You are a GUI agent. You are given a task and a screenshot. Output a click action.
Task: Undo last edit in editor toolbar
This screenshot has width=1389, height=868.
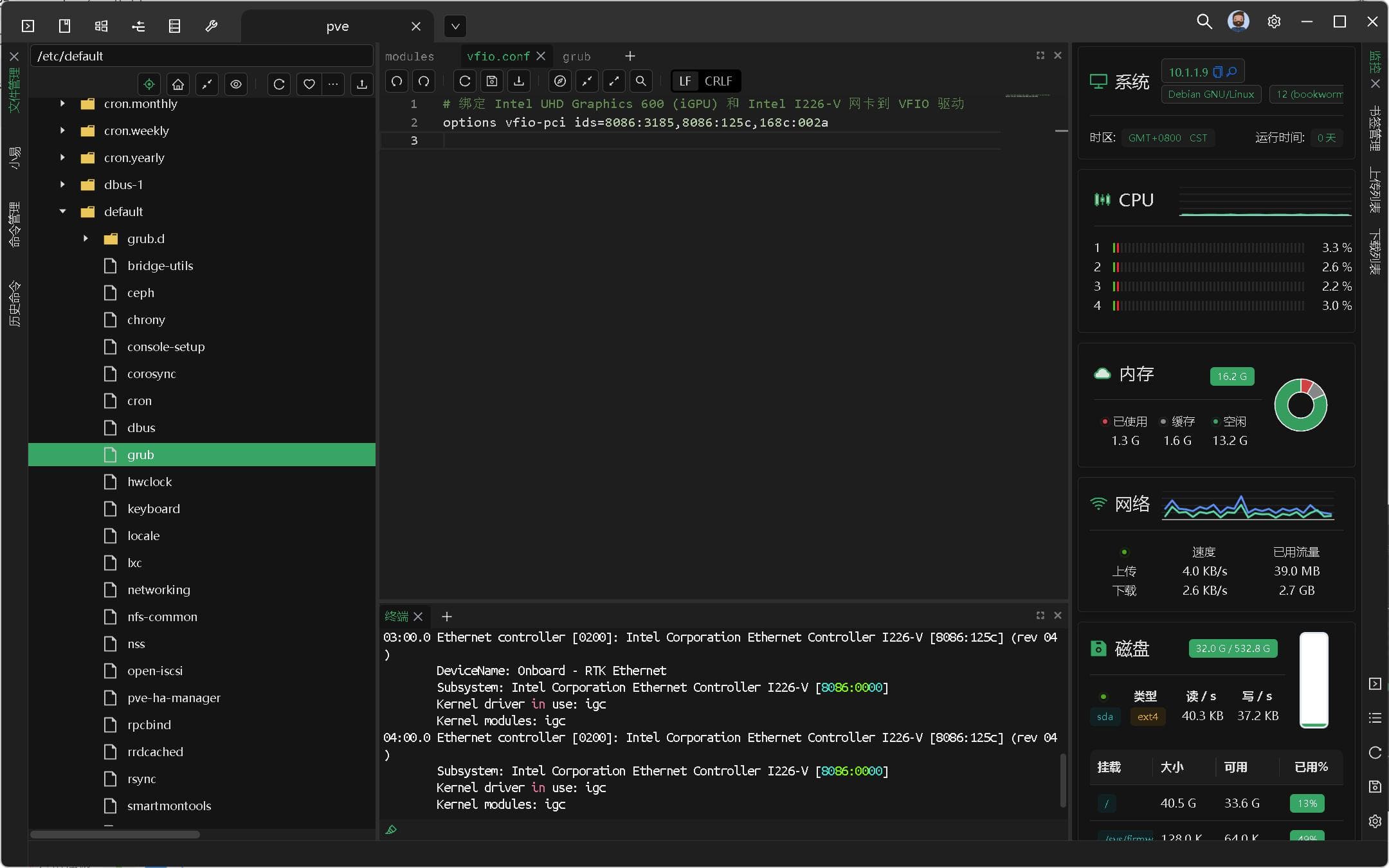[x=397, y=81]
